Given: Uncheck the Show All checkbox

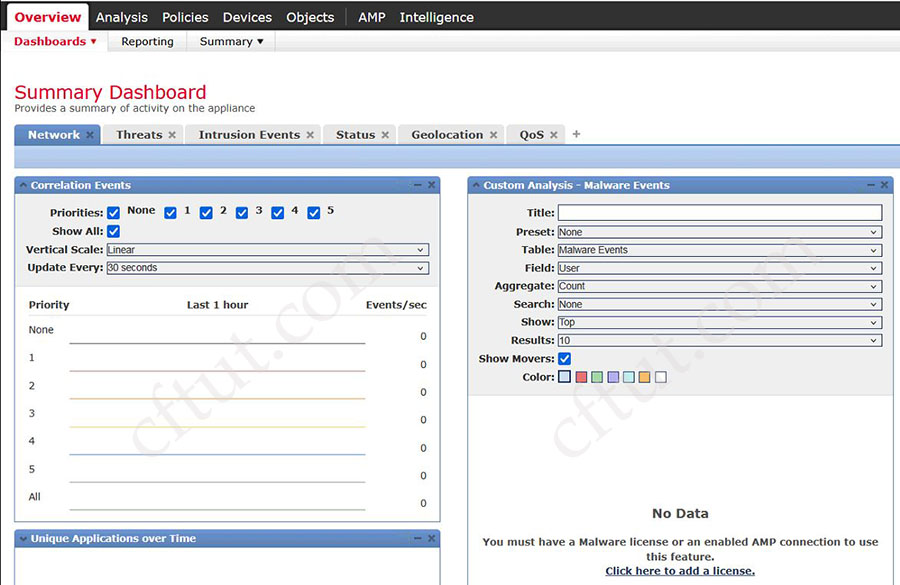Looking at the screenshot, I should point(113,230).
